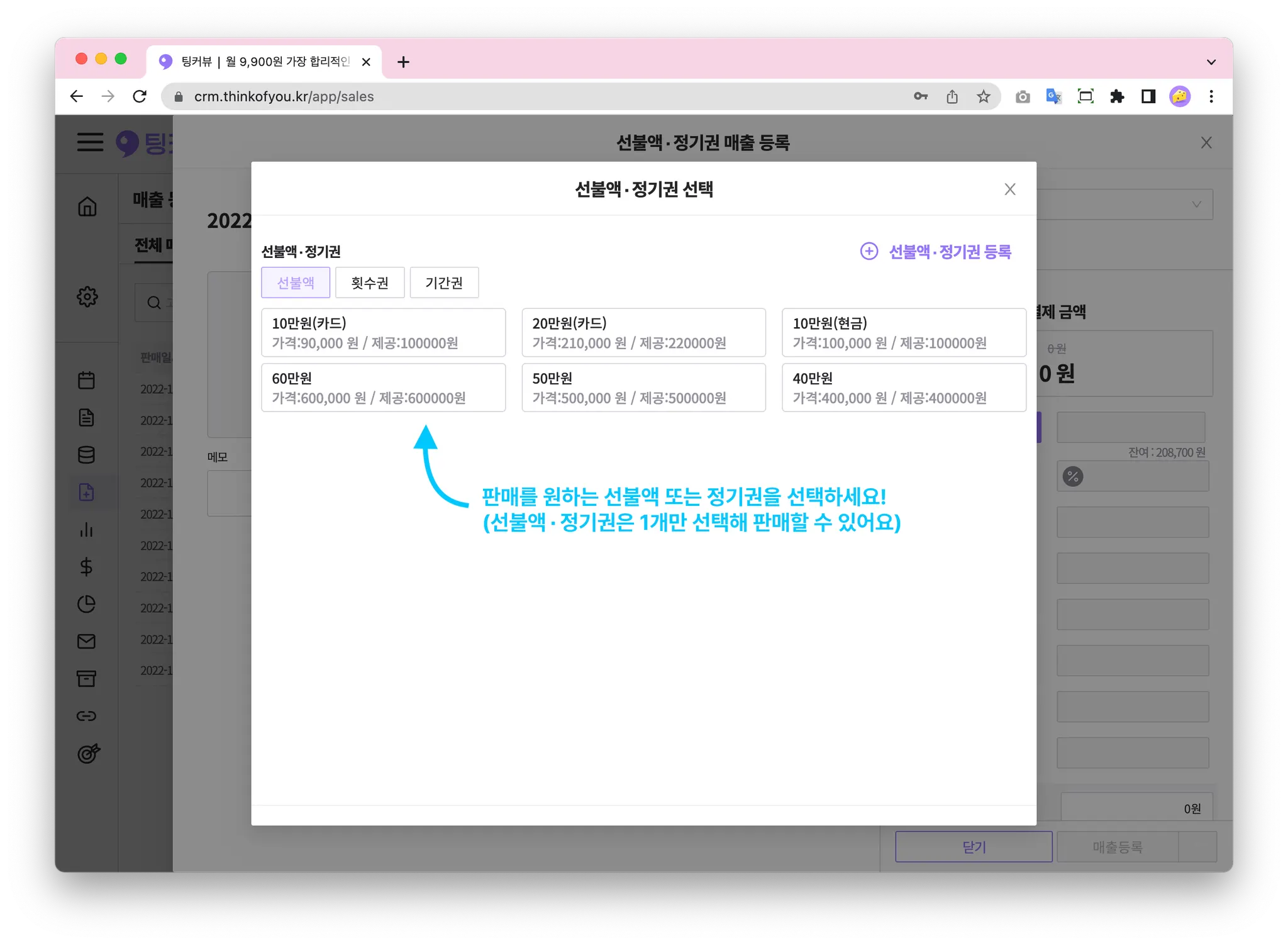This screenshot has height=945, width=1288.
Task: Click 선불액·정기권 등록 link
Action: 936,252
